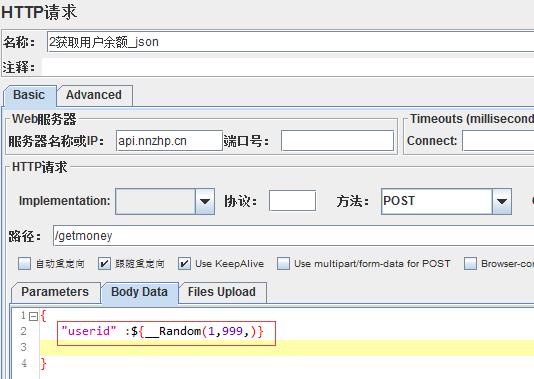Click the Implementation combo box field
This screenshot has height=379, width=534.
(x=155, y=201)
